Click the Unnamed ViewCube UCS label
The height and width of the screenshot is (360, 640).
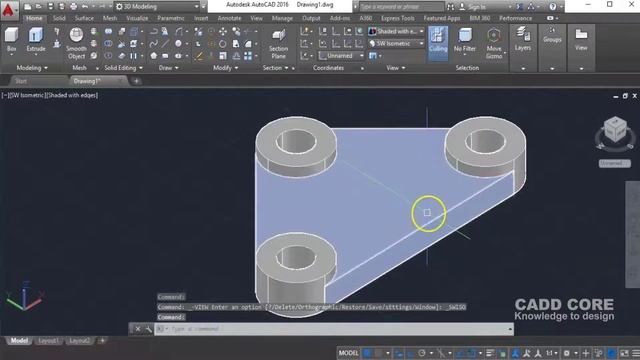point(615,163)
